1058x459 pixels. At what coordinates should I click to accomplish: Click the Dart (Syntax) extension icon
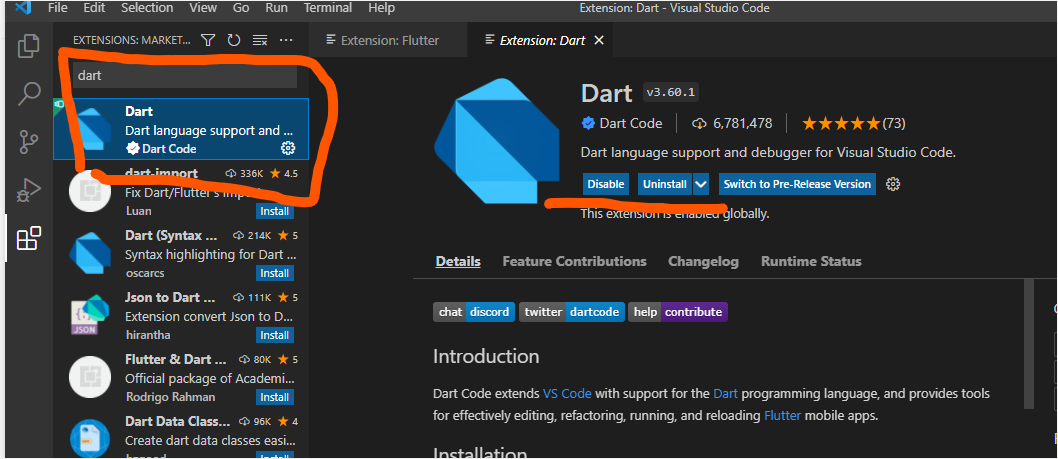[90, 254]
